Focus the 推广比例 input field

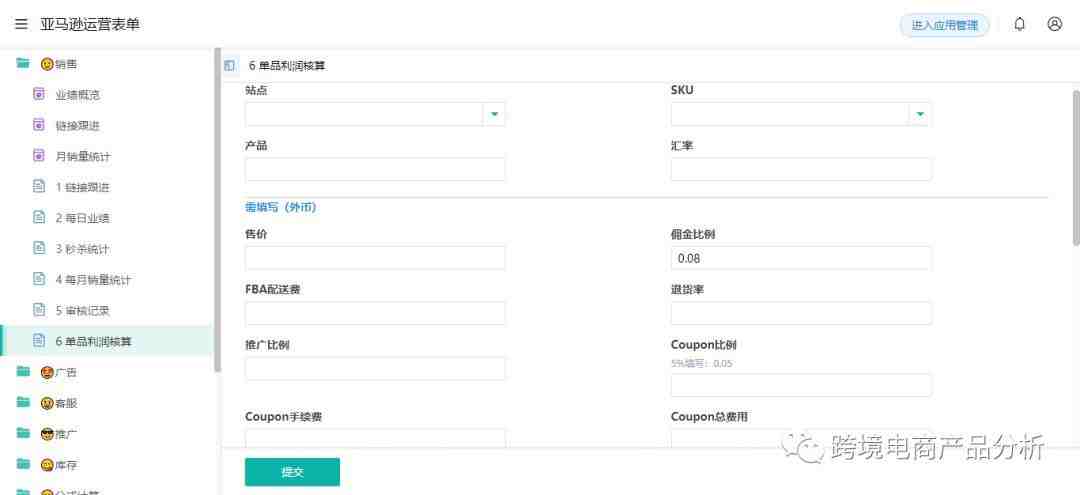point(375,368)
